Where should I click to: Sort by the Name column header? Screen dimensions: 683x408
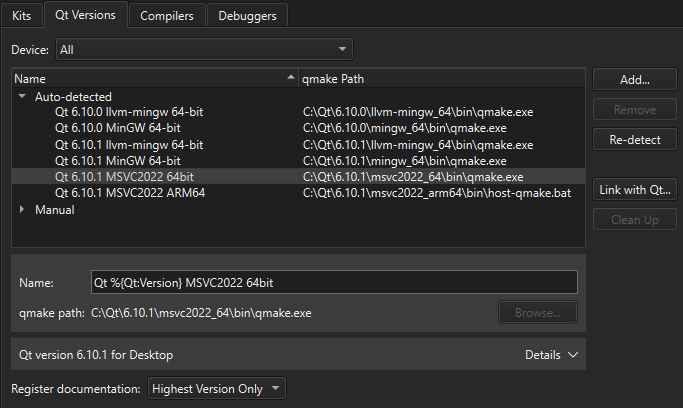pos(150,78)
